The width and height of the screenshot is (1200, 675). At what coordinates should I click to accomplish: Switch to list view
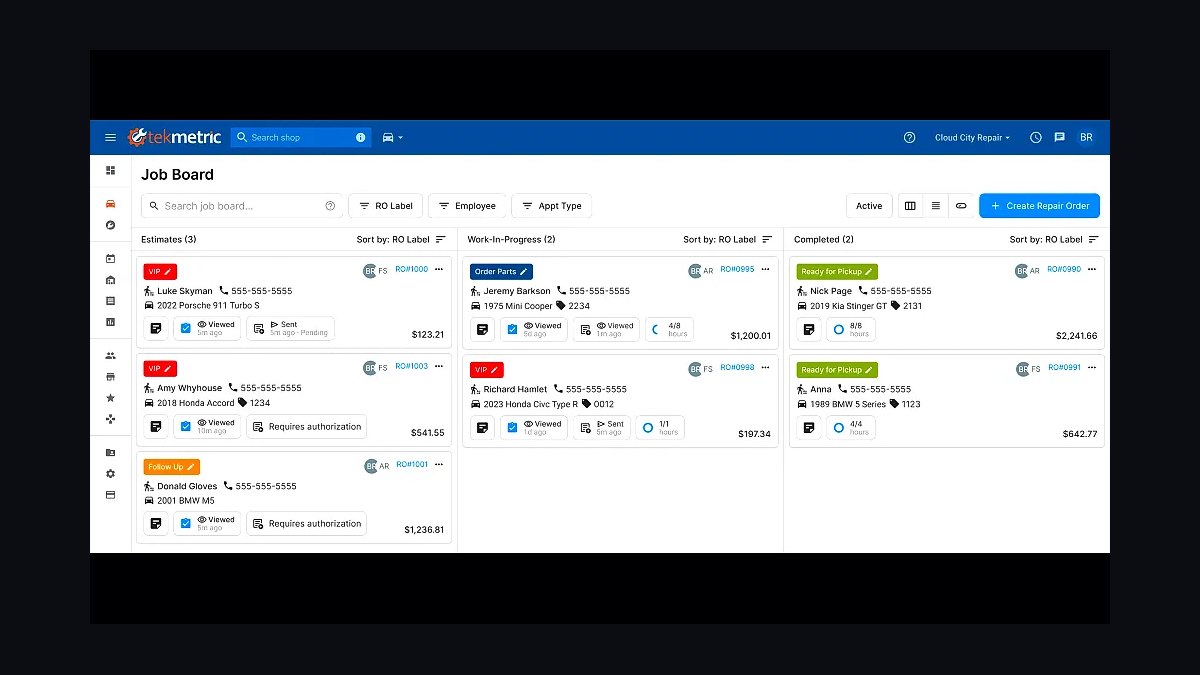935,206
